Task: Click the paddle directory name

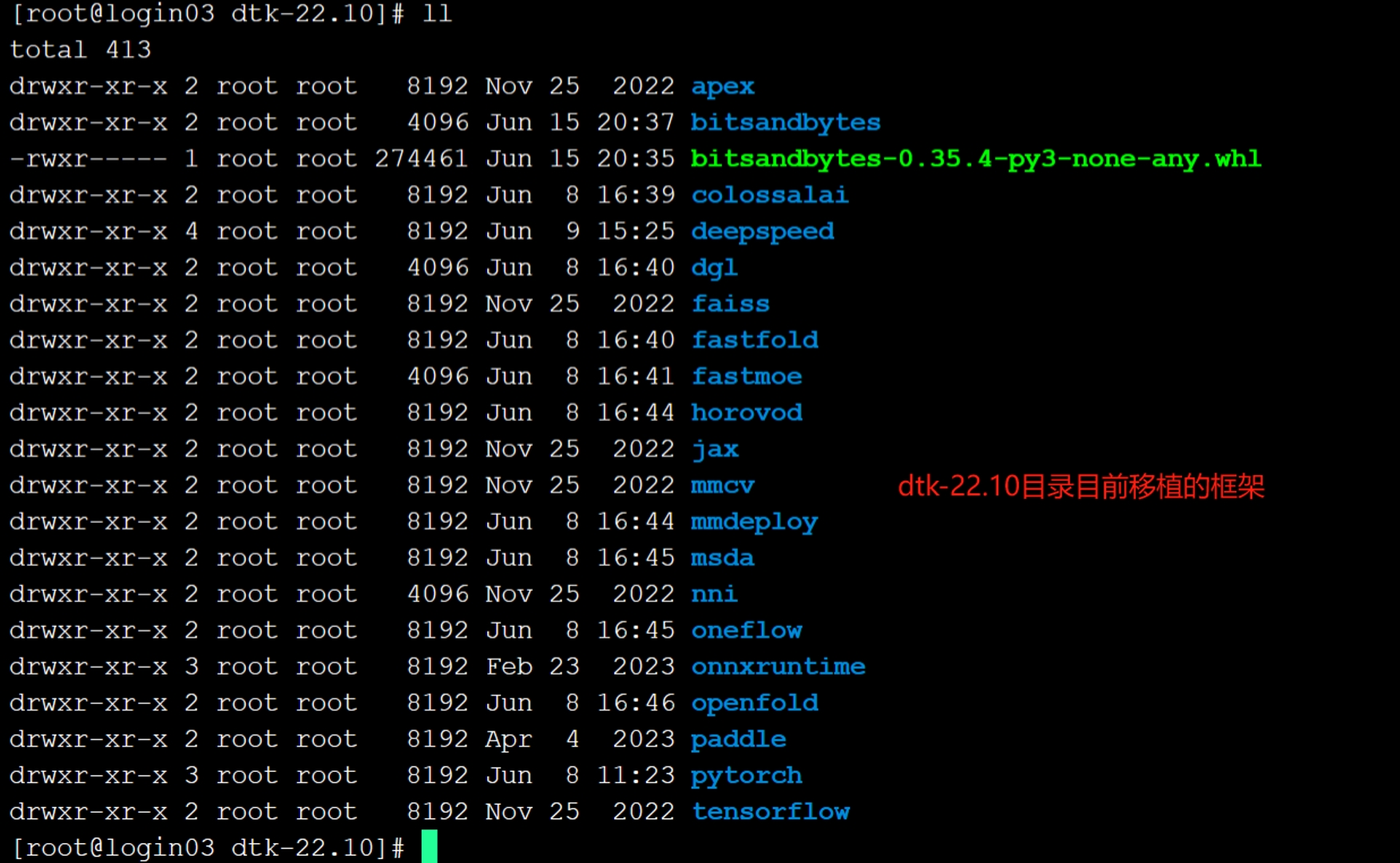Action: click(739, 739)
